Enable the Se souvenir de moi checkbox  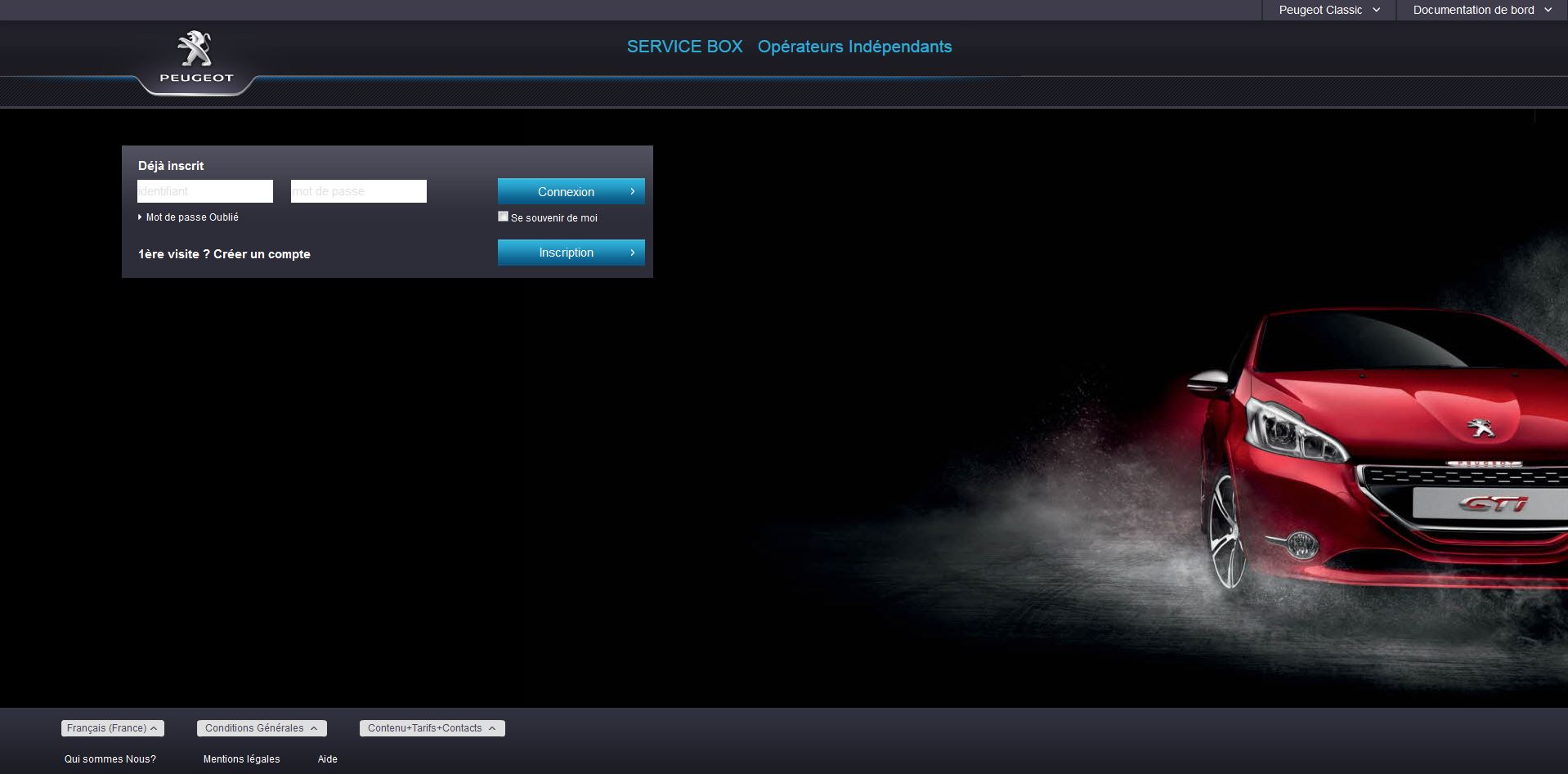pos(503,217)
